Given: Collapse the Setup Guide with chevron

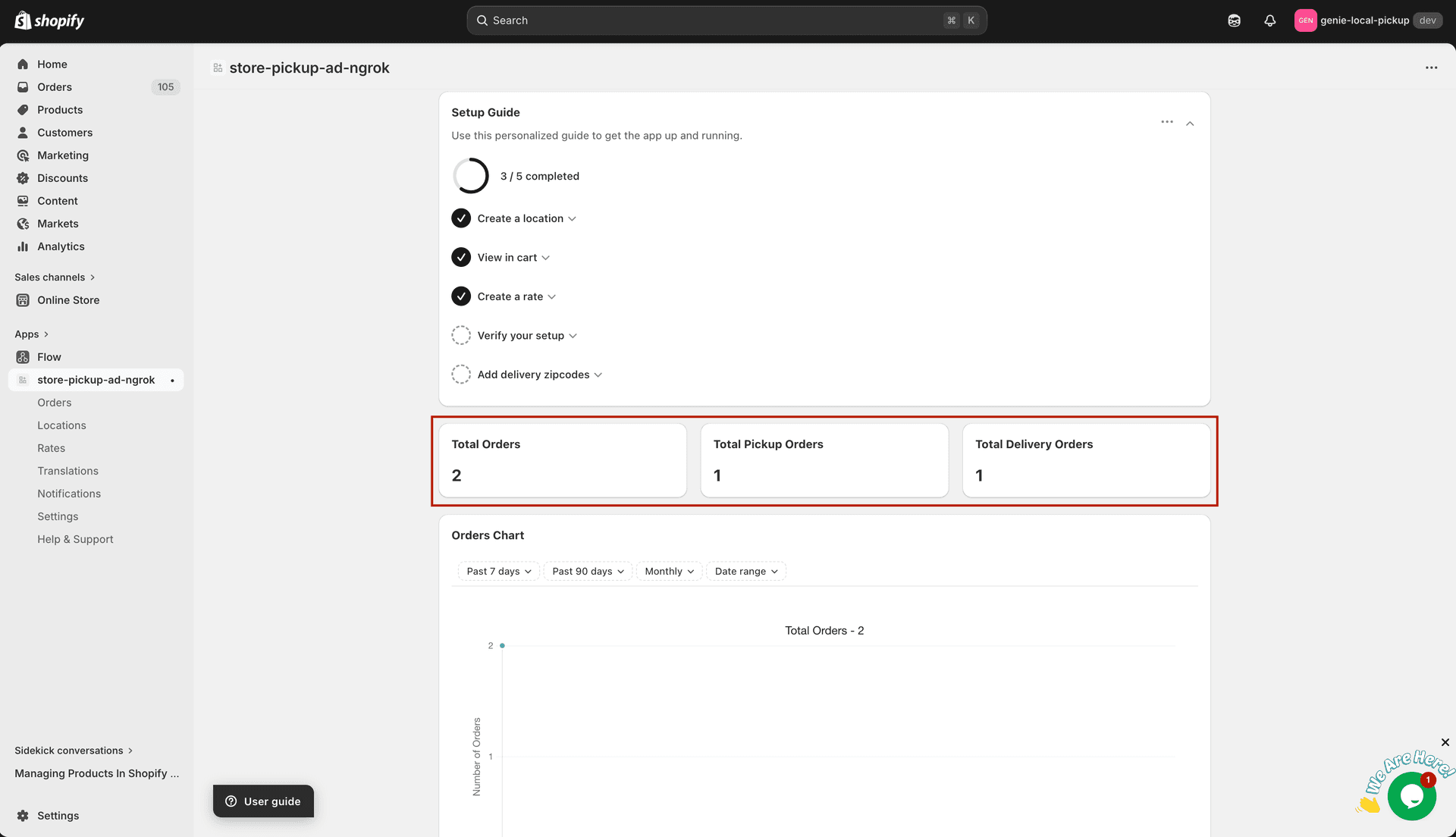Looking at the screenshot, I should click(1190, 123).
